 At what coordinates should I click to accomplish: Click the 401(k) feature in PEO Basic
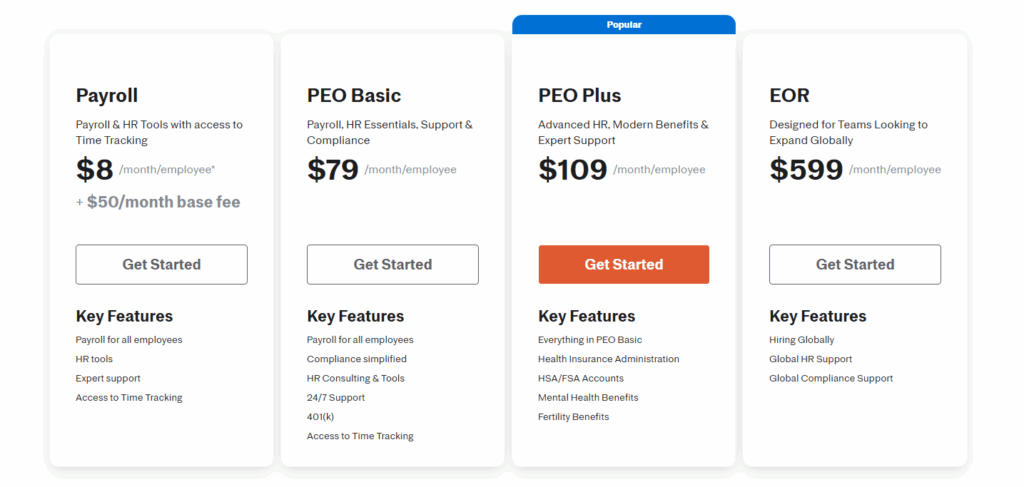(321, 416)
